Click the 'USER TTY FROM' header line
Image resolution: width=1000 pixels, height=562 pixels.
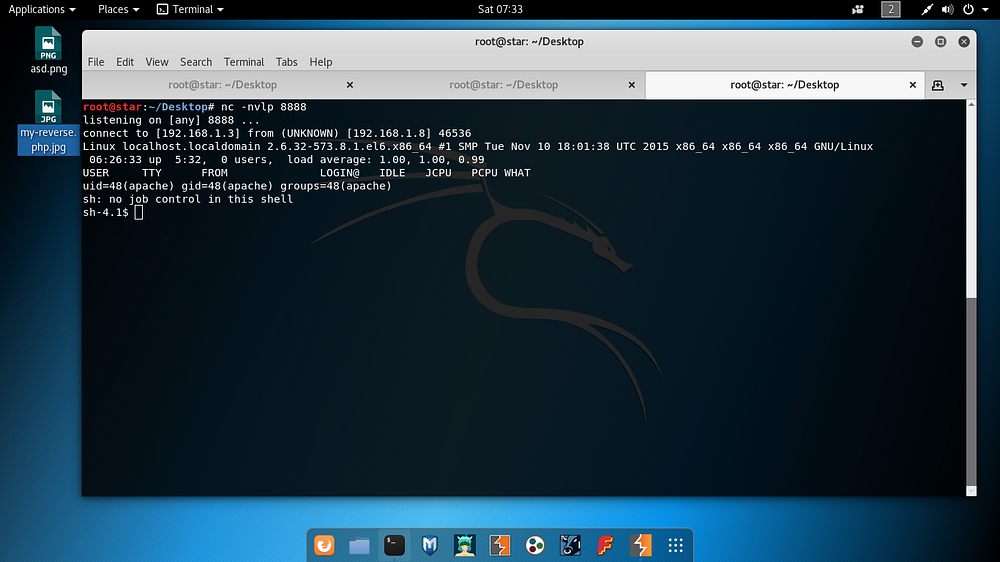pos(307,173)
